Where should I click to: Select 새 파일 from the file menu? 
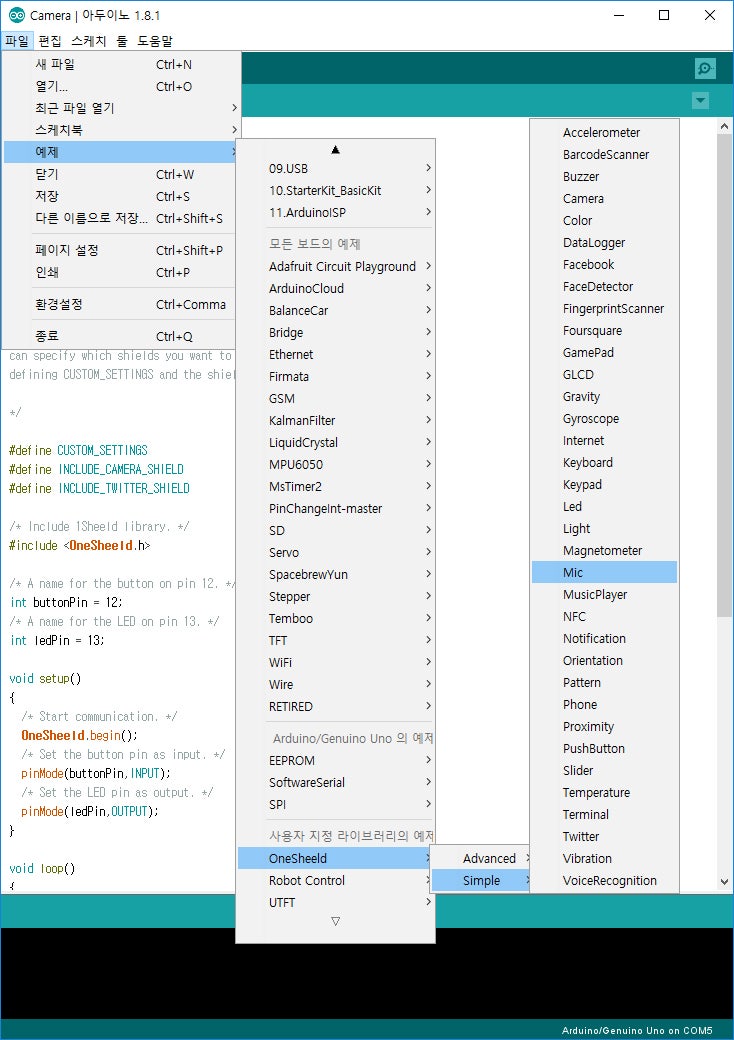coord(120,64)
